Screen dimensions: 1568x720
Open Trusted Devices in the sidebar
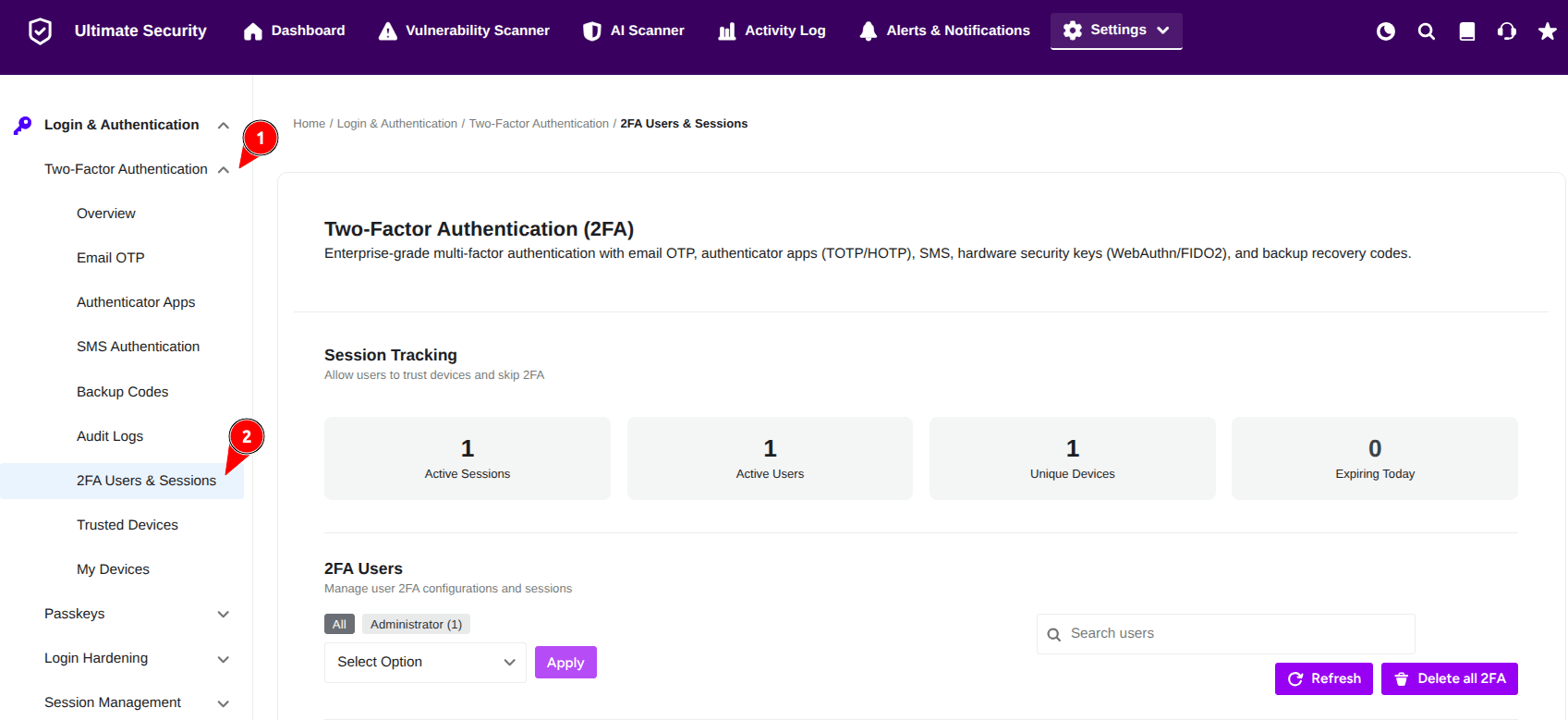pyautogui.click(x=128, y=525)
